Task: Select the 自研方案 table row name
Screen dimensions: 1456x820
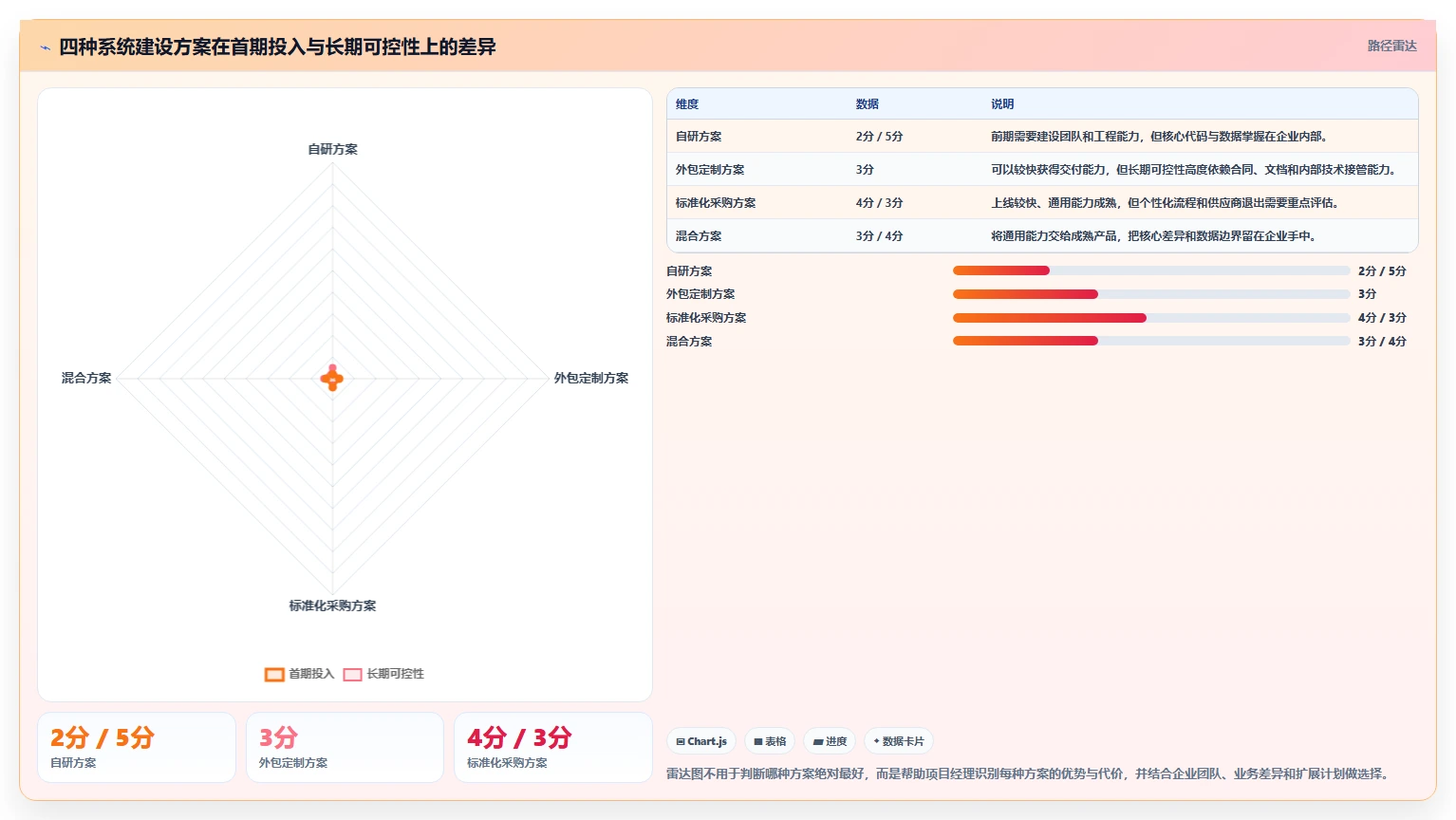Action: coord(699,137)
